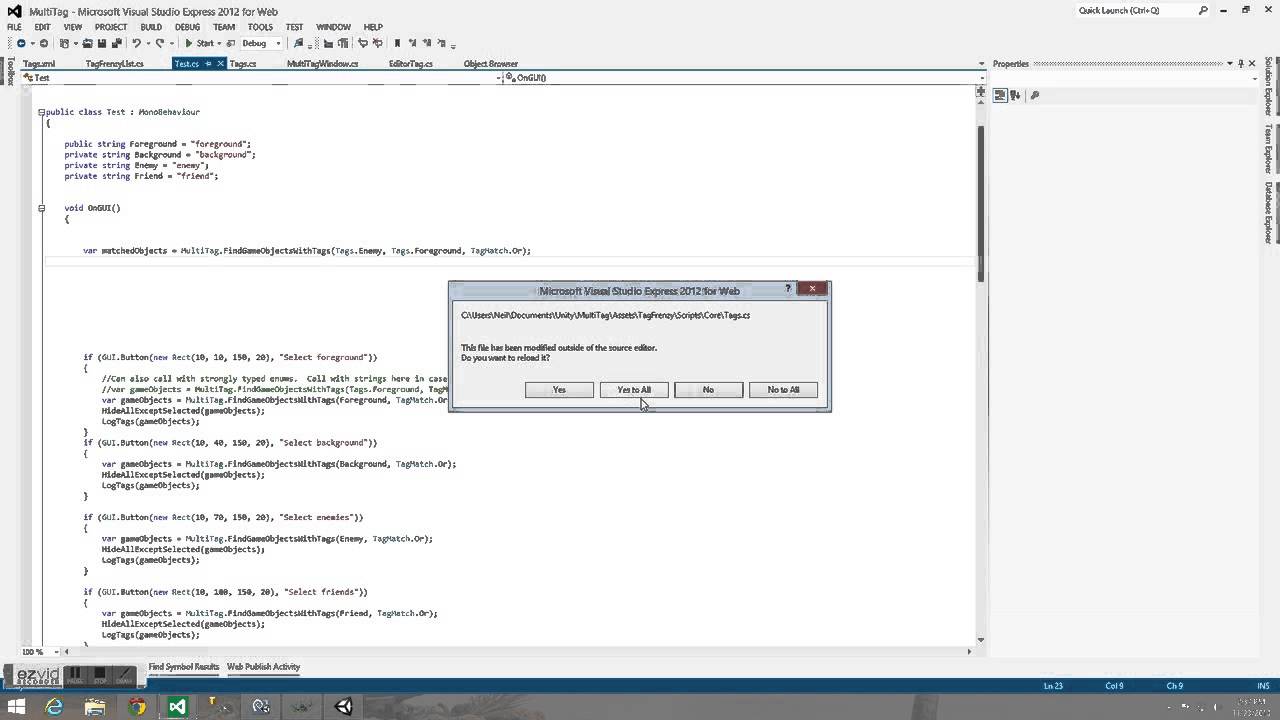
Task: Click the Property Pages wrench icon
Action: [x=1035, y=95]
